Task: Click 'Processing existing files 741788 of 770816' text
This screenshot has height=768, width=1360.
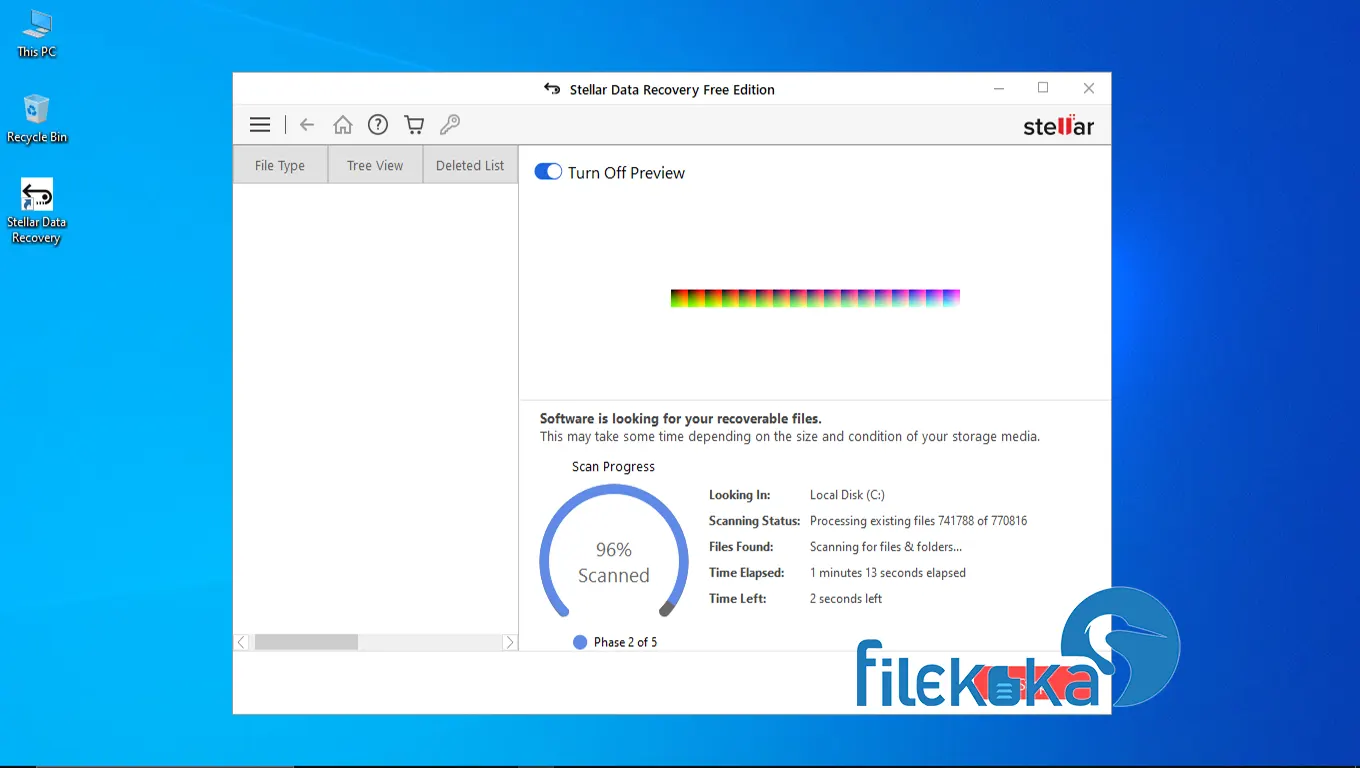Action: [x=918, y=521]
